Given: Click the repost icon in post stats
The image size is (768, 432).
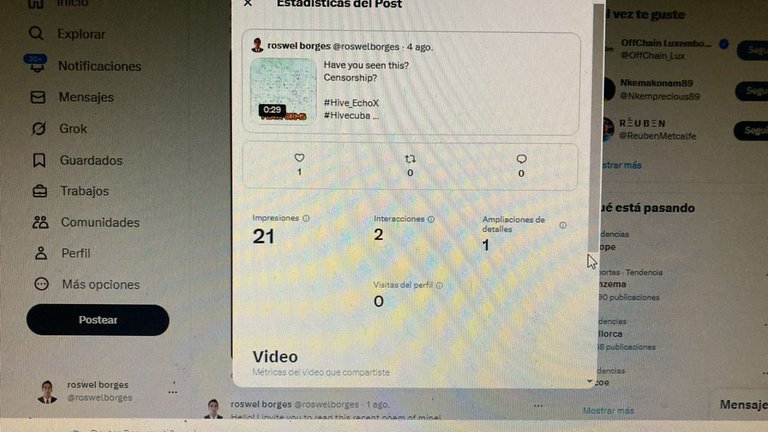Looking at the screenshot, I should tap(410, 159).
